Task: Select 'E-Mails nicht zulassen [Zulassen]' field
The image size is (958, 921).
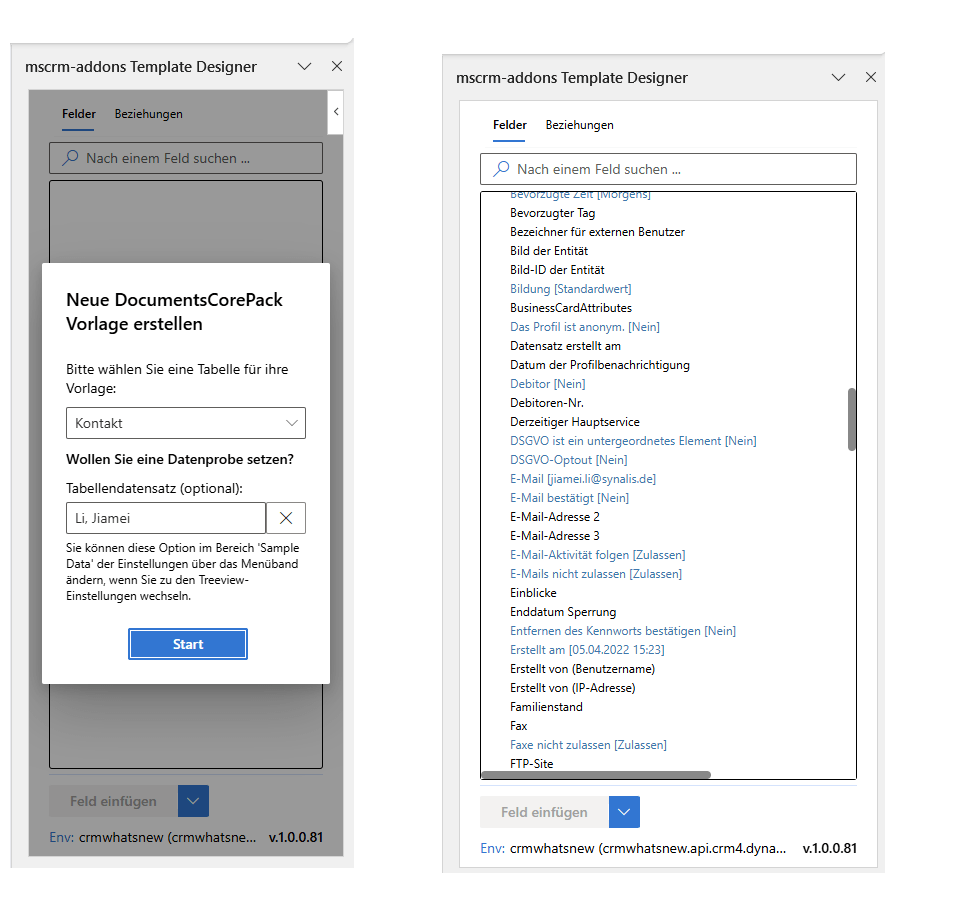Action: click(x=596, y=574)
